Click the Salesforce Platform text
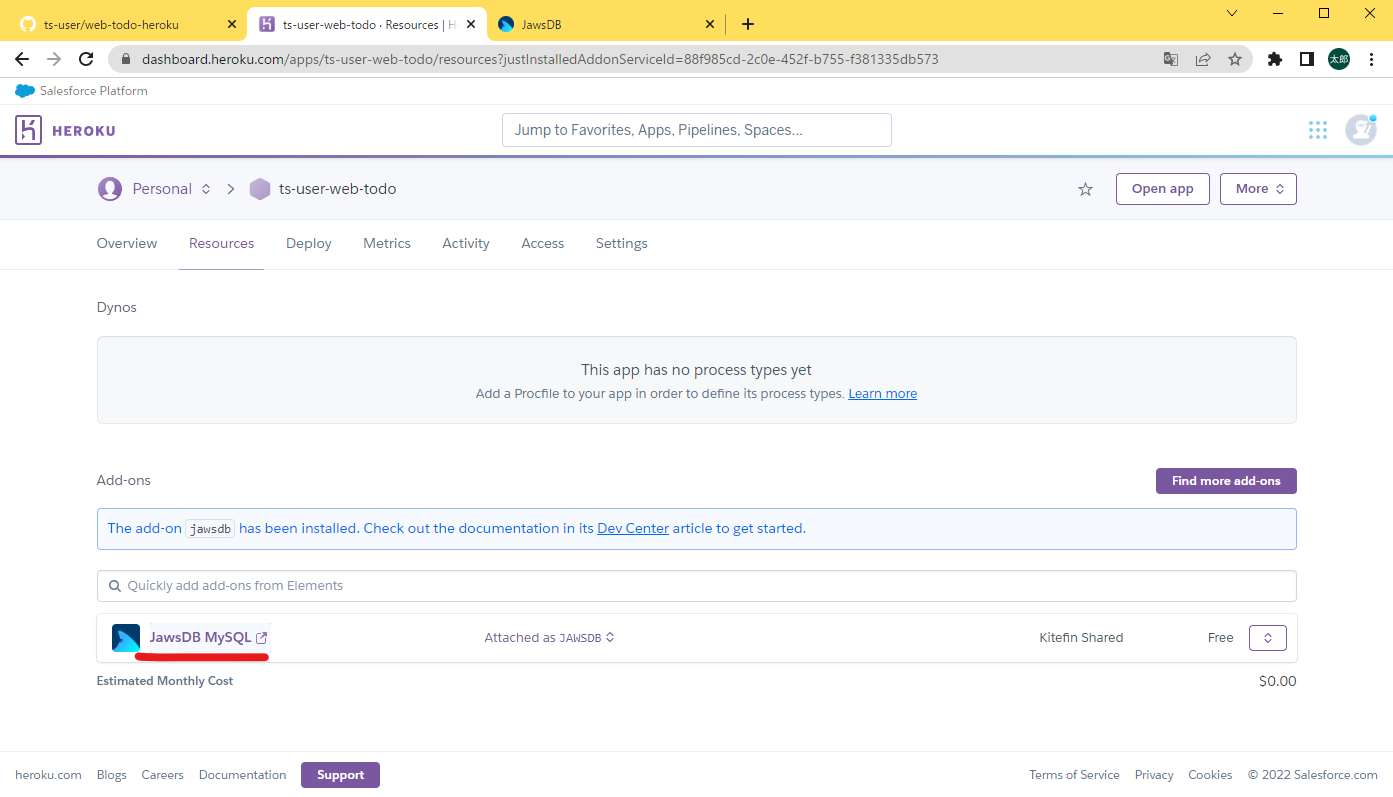Viewport: 1393px width, 797px height. 94,91
